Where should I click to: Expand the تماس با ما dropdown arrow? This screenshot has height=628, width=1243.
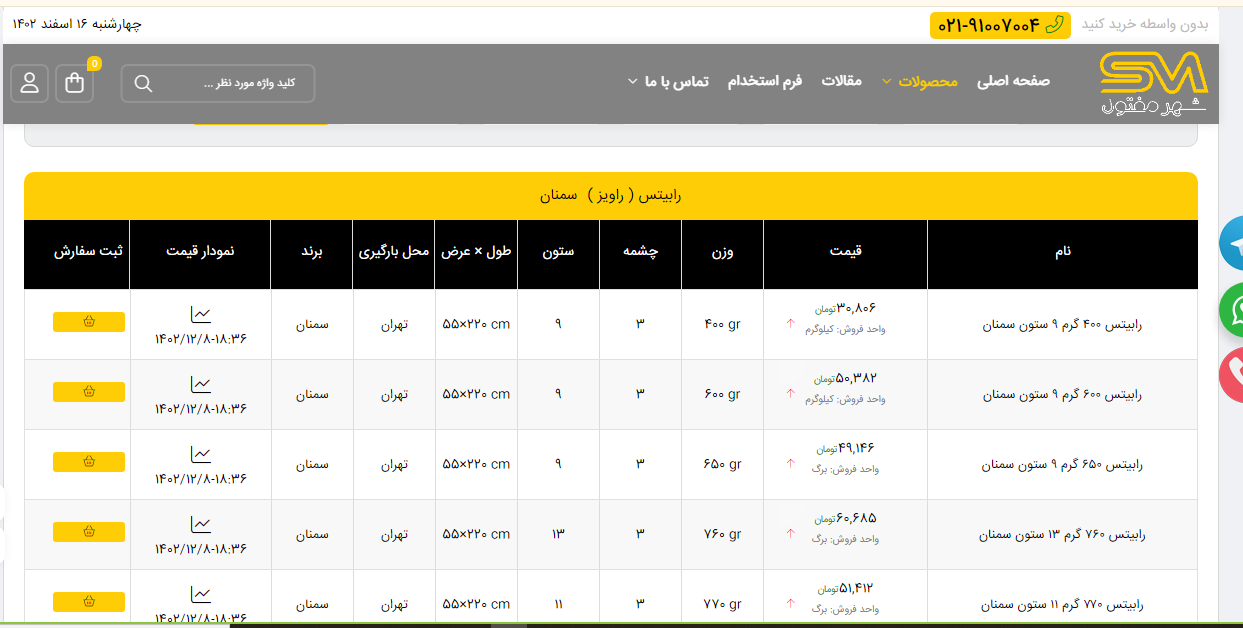632,81
